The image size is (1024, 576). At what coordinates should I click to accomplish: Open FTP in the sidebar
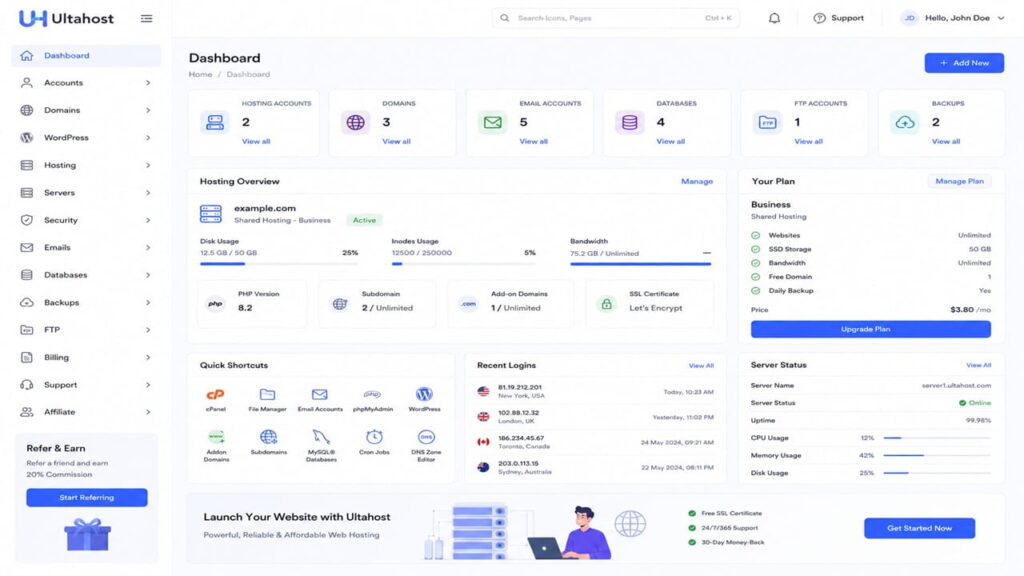[x=86, y=330]
